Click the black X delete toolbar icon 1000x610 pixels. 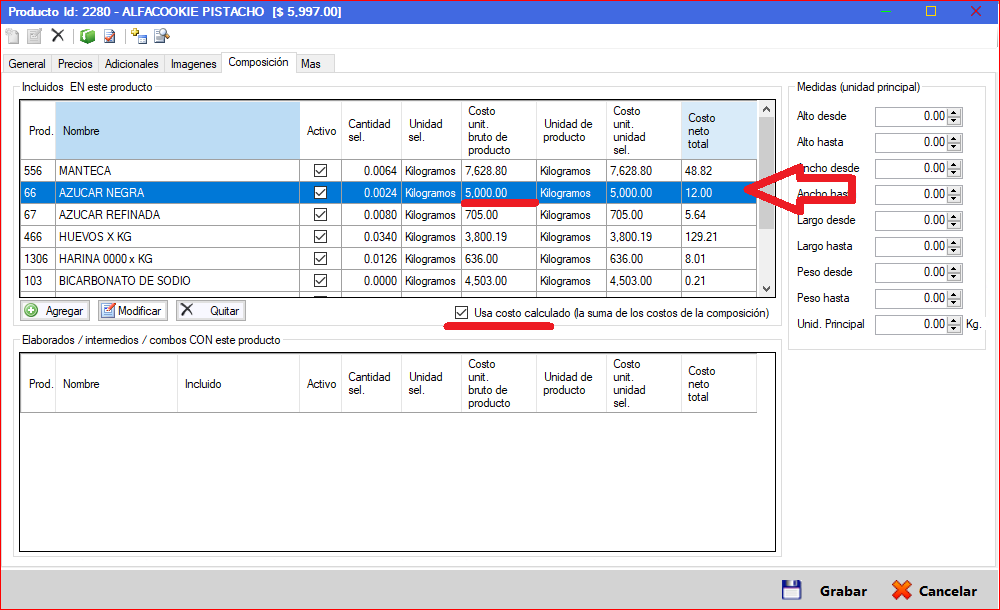tap(58, 35)
